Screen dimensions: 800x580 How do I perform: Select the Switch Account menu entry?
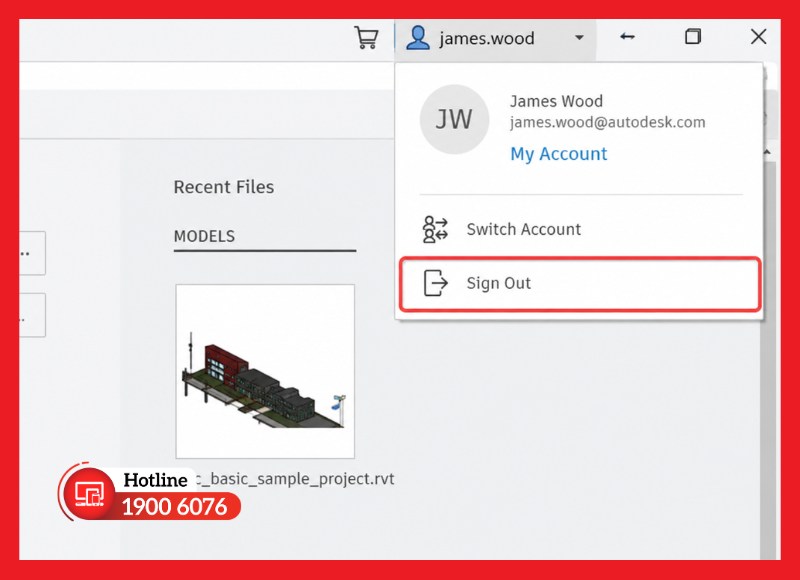click(x=579, y=230)
